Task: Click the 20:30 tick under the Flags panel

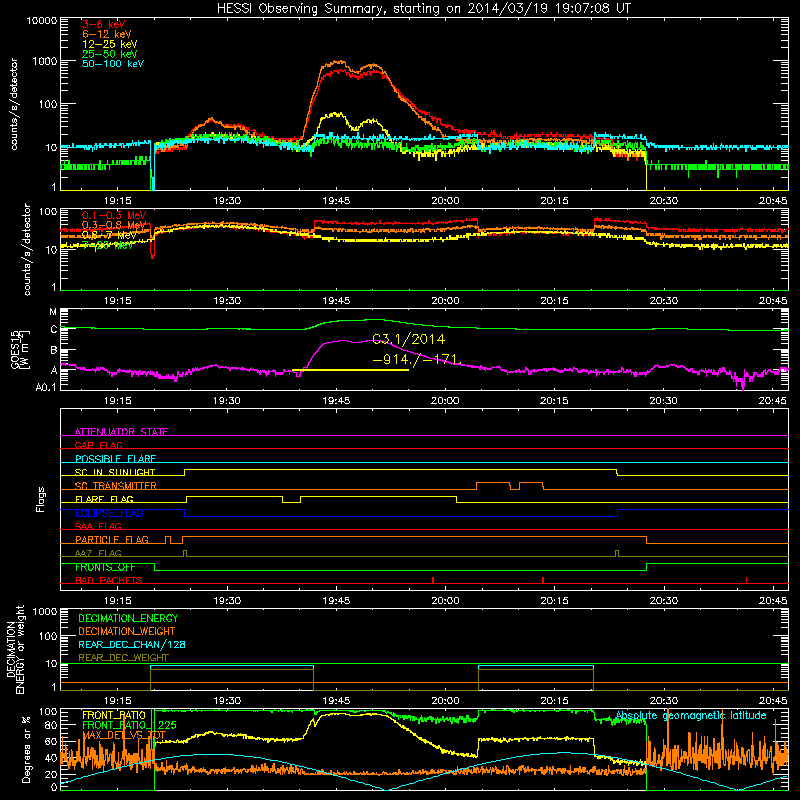Action: pyautogui.click(x=663, y=601)
